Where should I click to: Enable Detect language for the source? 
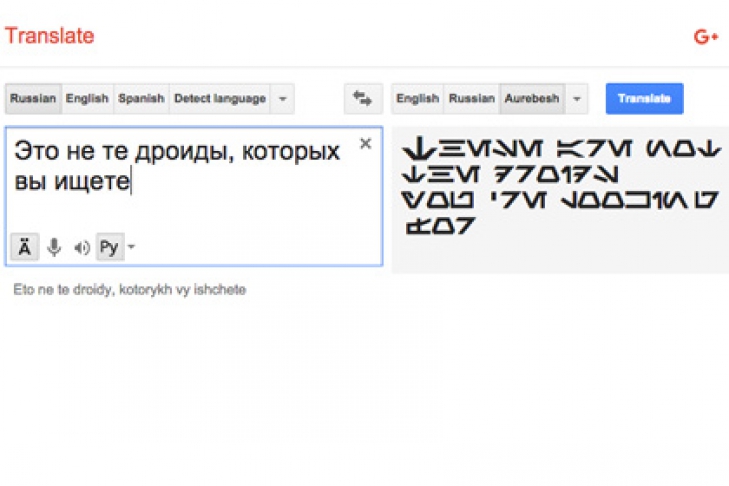tap(220, 98)
